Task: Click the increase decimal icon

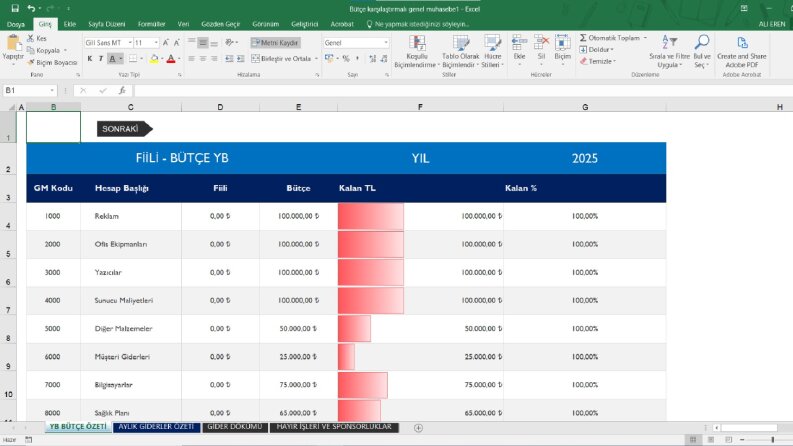Action: coord(372,59)
